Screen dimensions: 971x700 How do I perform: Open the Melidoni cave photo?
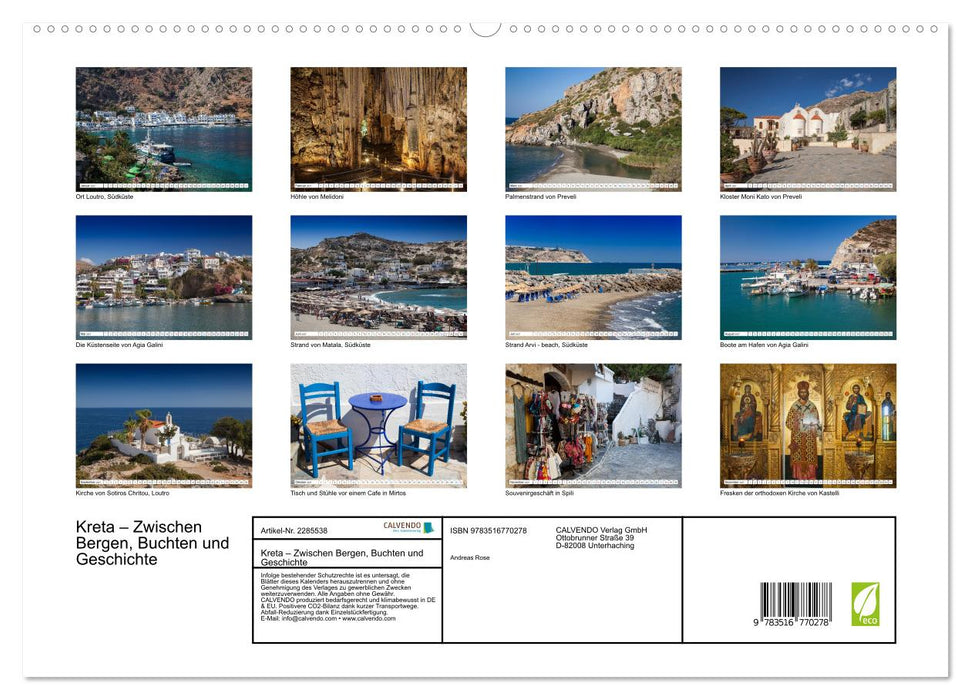378,129
